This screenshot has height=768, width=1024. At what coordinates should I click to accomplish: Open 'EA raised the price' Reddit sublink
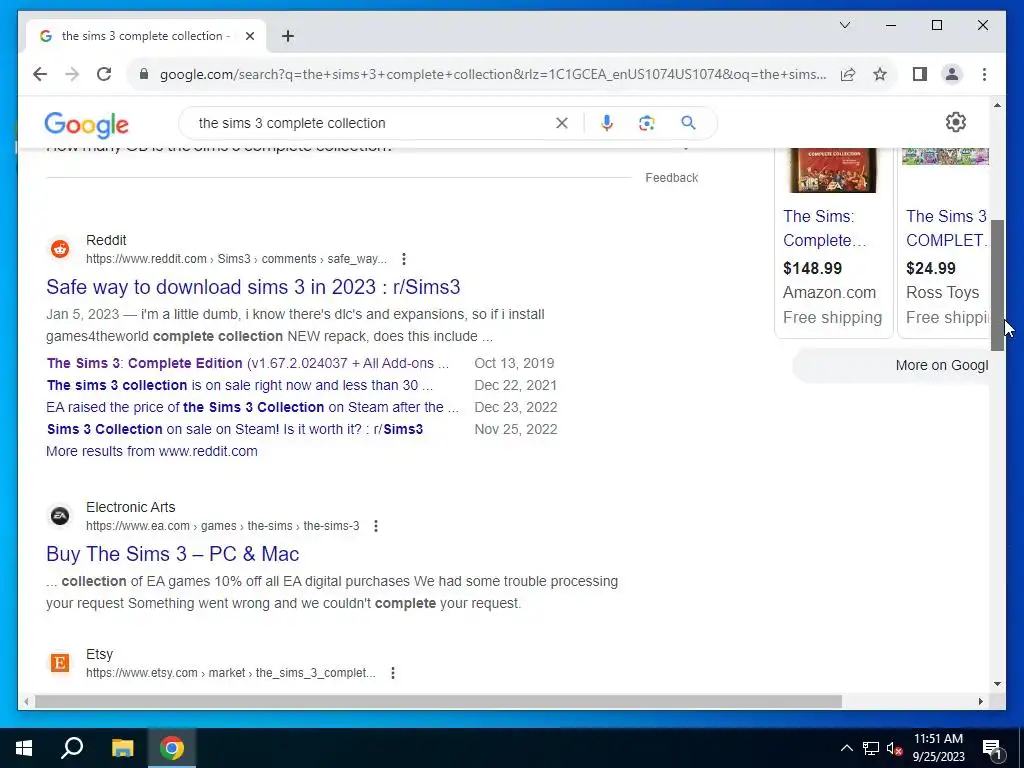coord(252,407)
